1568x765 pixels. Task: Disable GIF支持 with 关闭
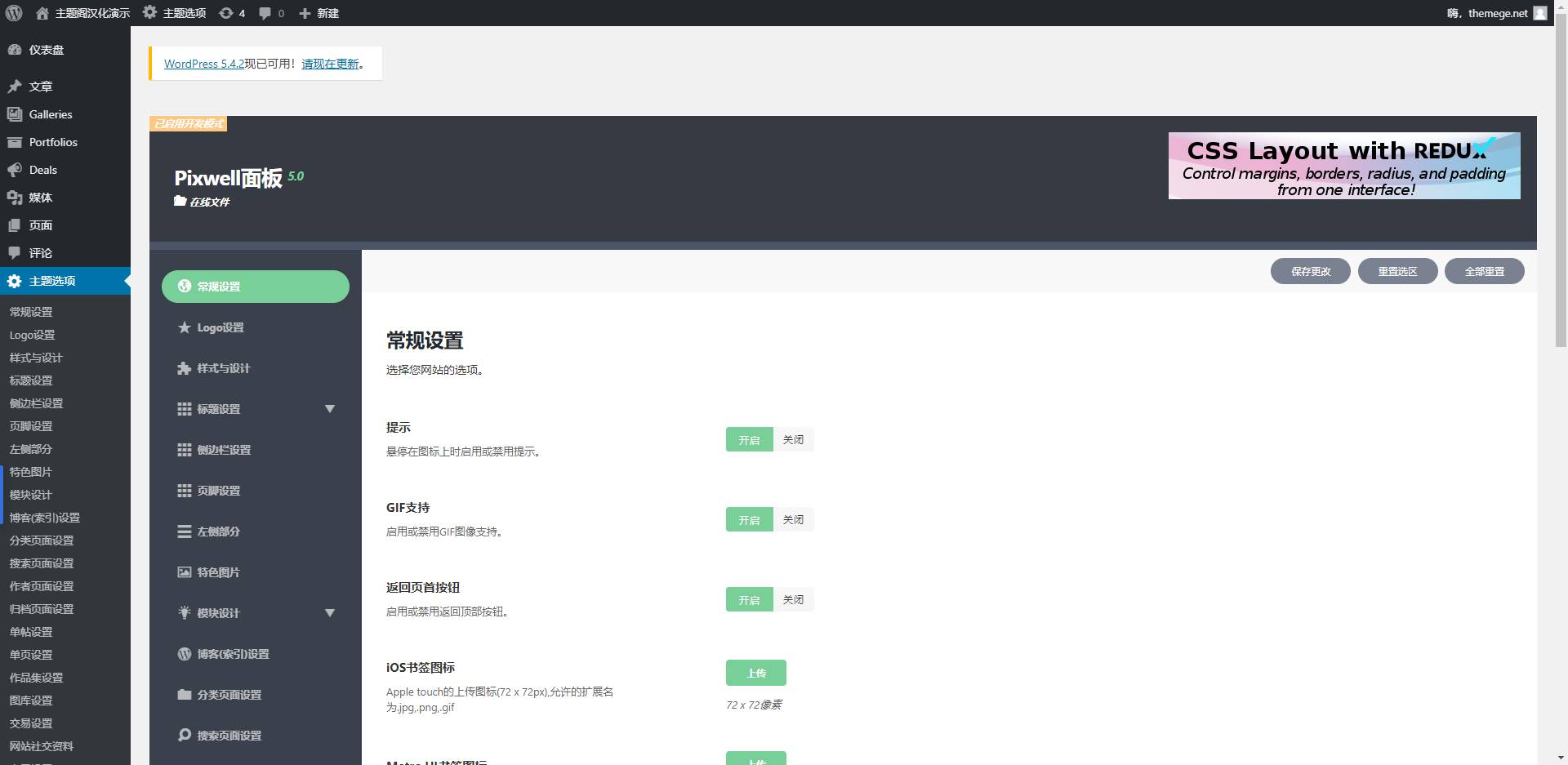pos(793,520)
